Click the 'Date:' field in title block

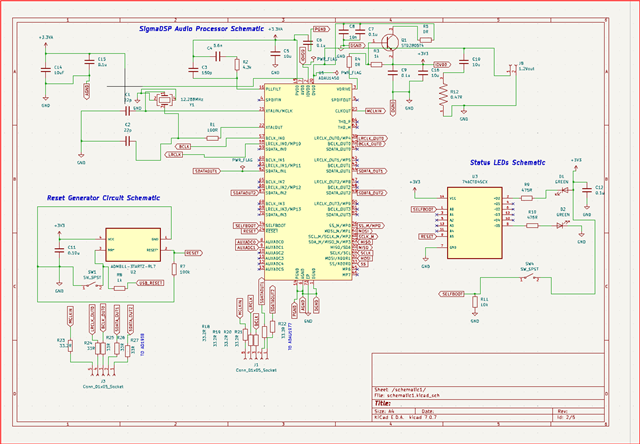(427, 412)
